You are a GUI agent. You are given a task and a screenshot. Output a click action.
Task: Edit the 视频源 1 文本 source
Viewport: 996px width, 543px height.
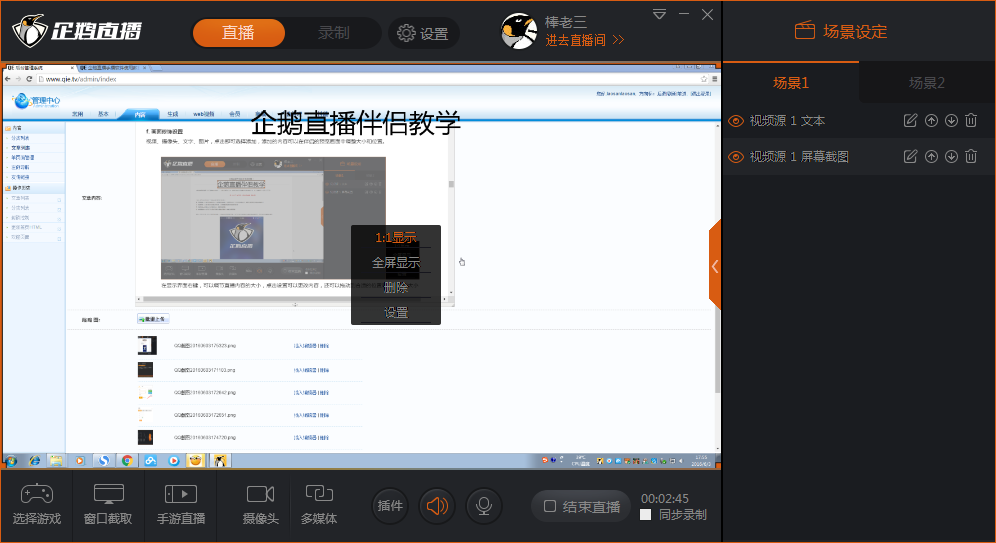tap(910, 120)
